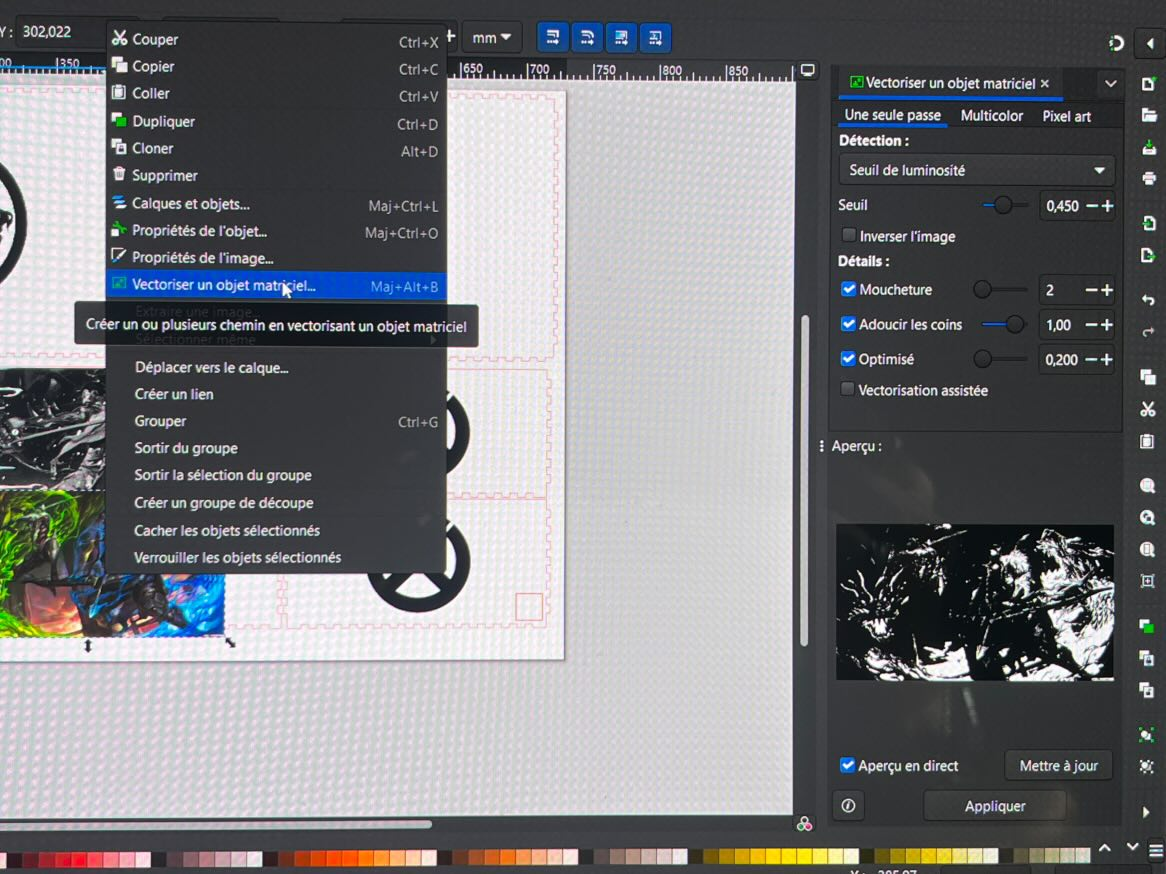1166x874 pixels.
Task: Decrease the Moucheture value with the minus button
Action: [x=1091, y=290]
